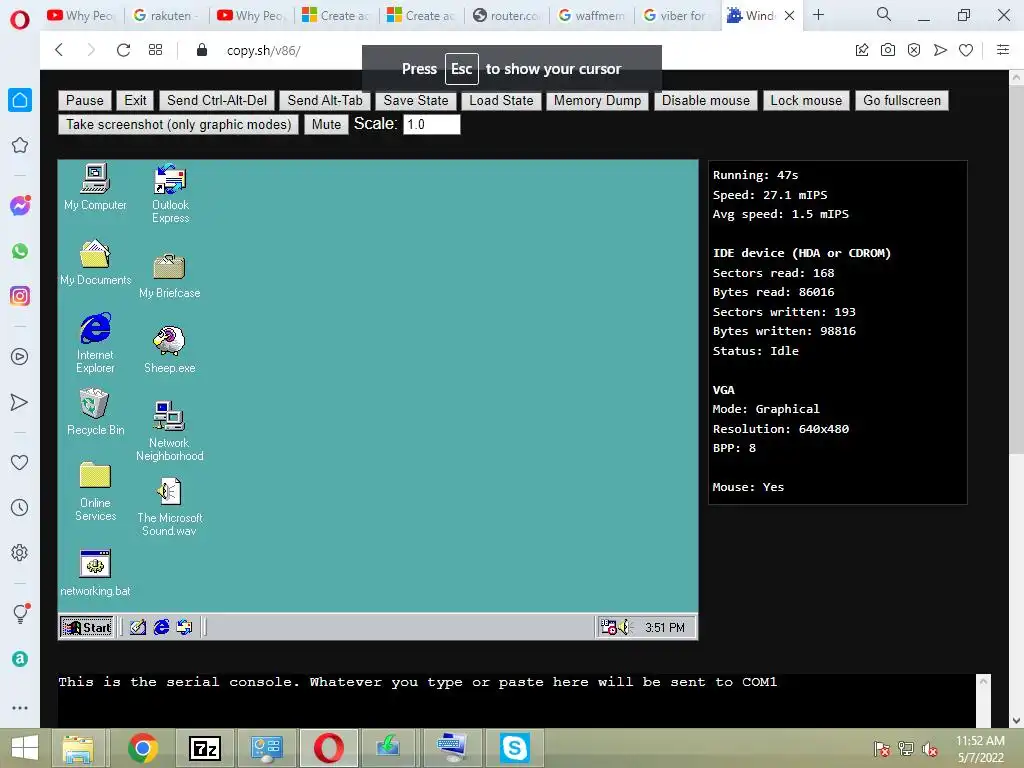Image resolution: width=1024 pixels, height=768 pixels.
Task: Open My Computer desktop icon
Action: [x=95, y=187]
